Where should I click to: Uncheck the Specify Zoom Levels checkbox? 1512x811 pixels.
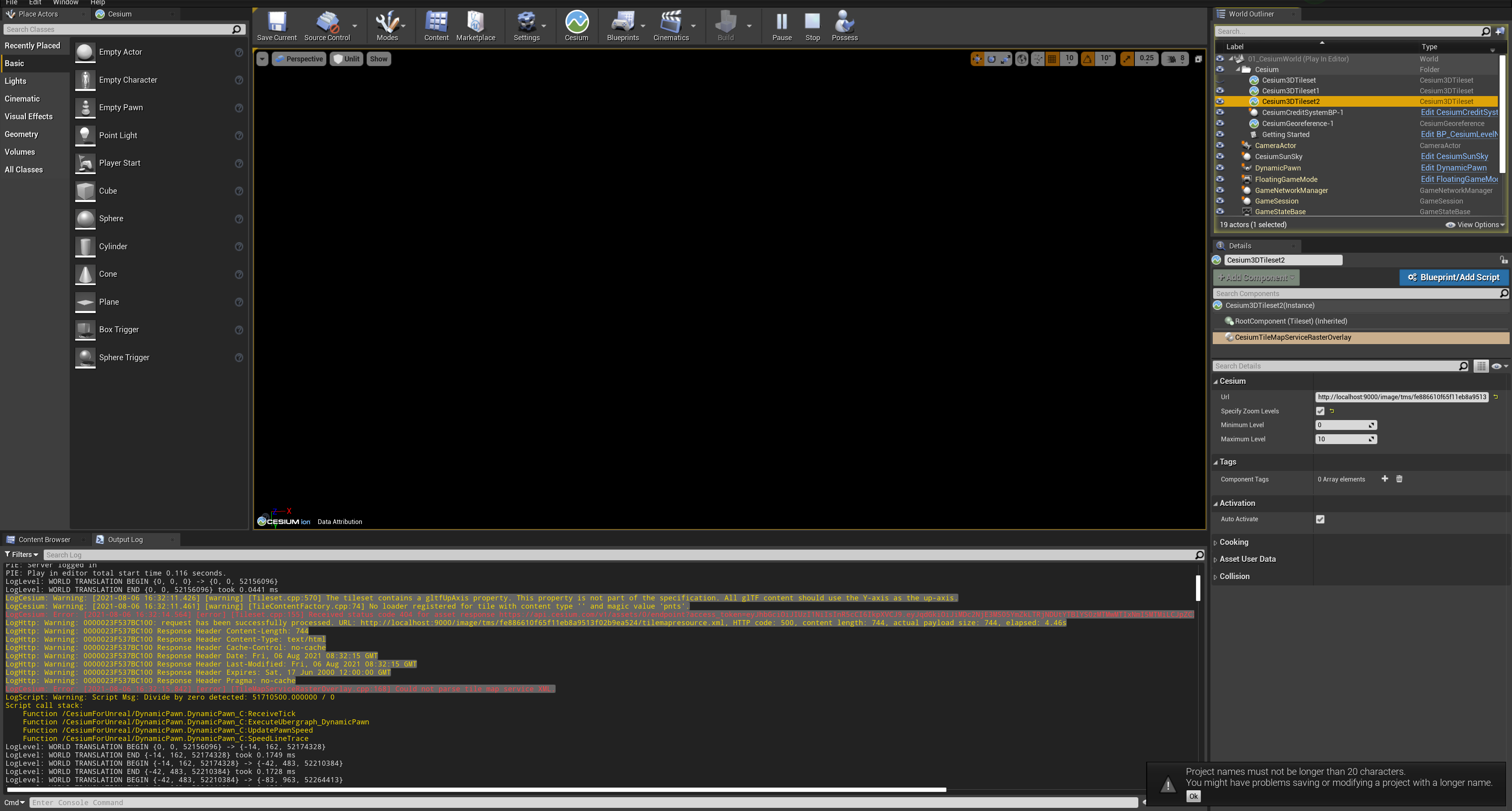[x=1321, y=411]
